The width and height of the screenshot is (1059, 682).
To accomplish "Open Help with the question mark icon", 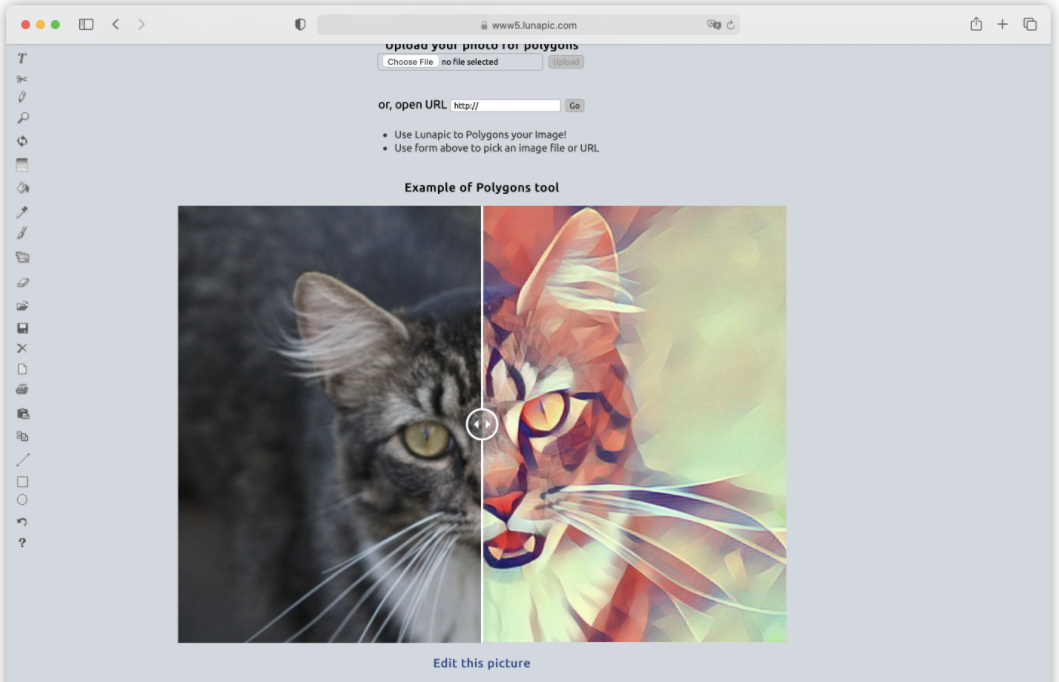I will click(x=22, y=543).
